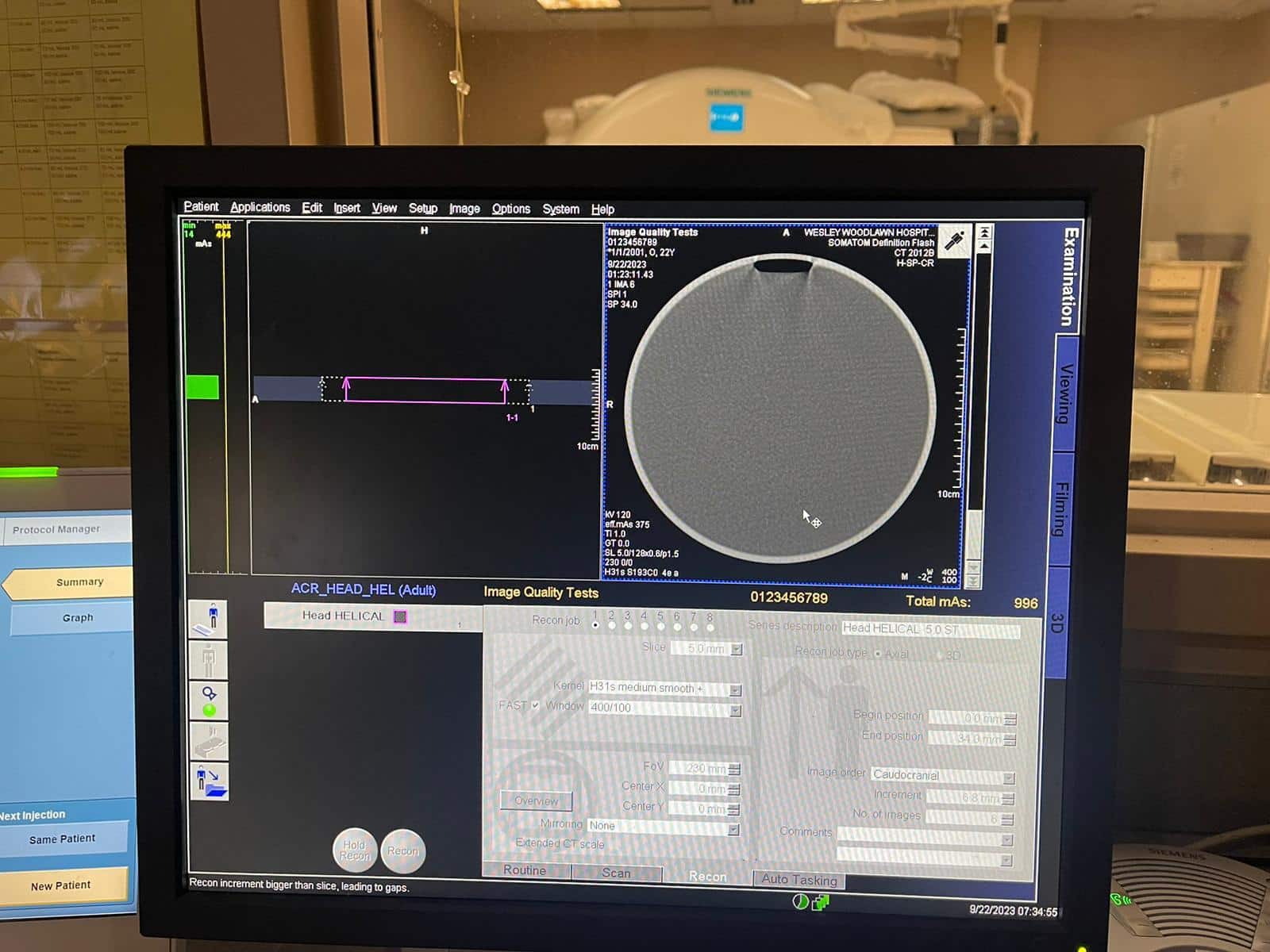Click the round Recon button

(403, 851)
